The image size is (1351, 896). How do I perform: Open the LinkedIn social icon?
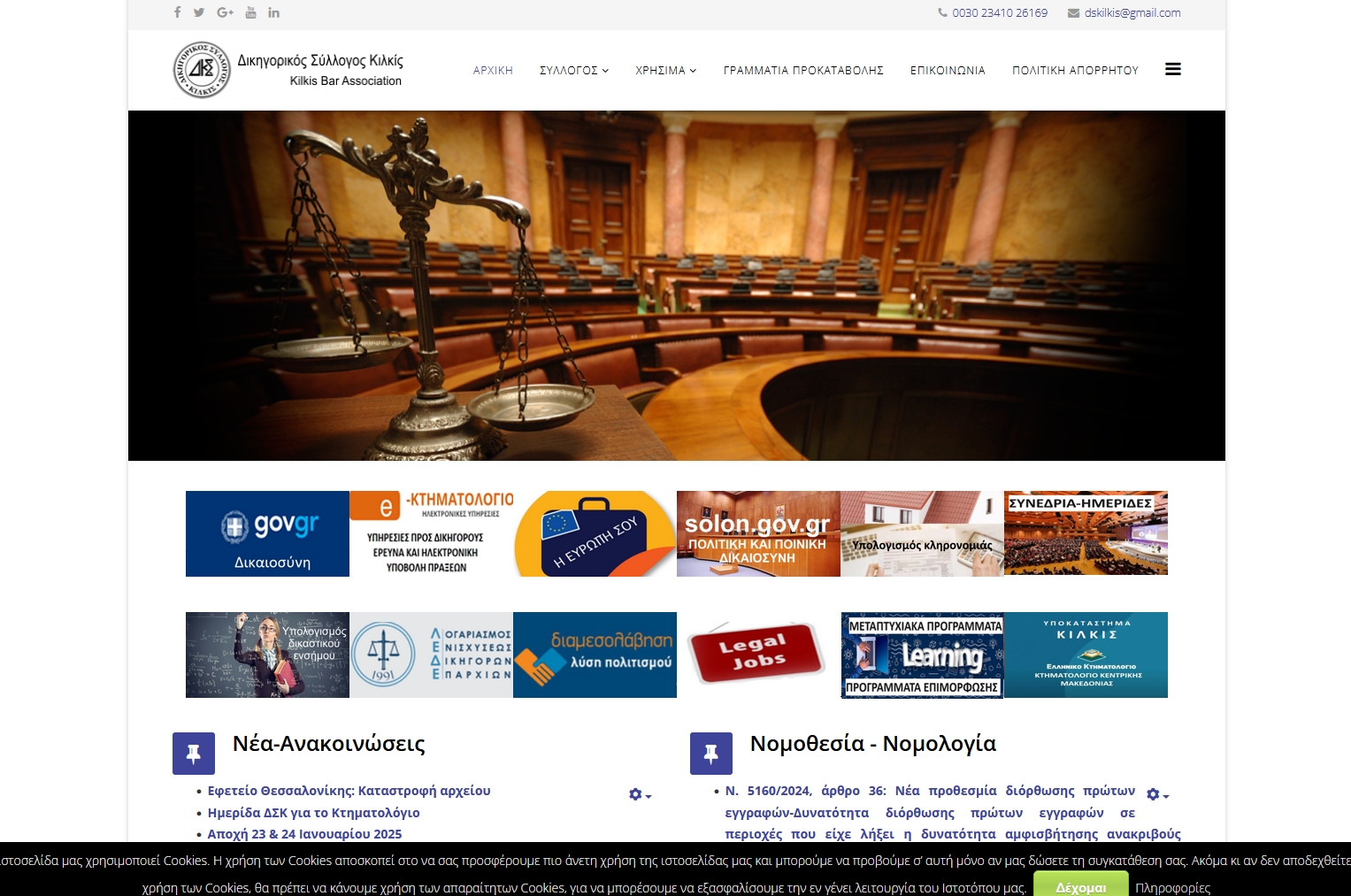pos(274,12)
